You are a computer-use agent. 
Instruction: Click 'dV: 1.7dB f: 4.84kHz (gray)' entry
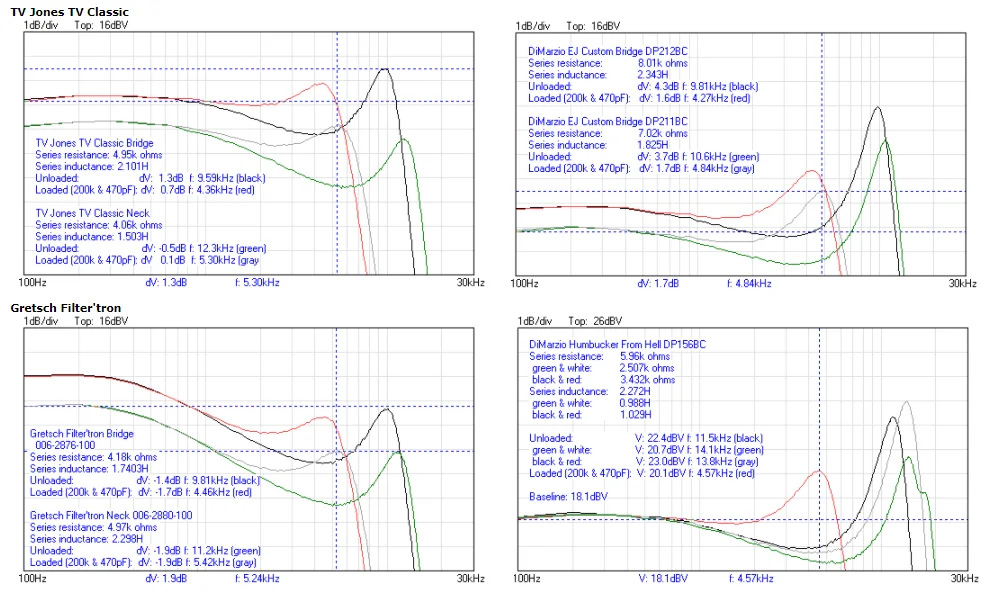pos(697,168)
